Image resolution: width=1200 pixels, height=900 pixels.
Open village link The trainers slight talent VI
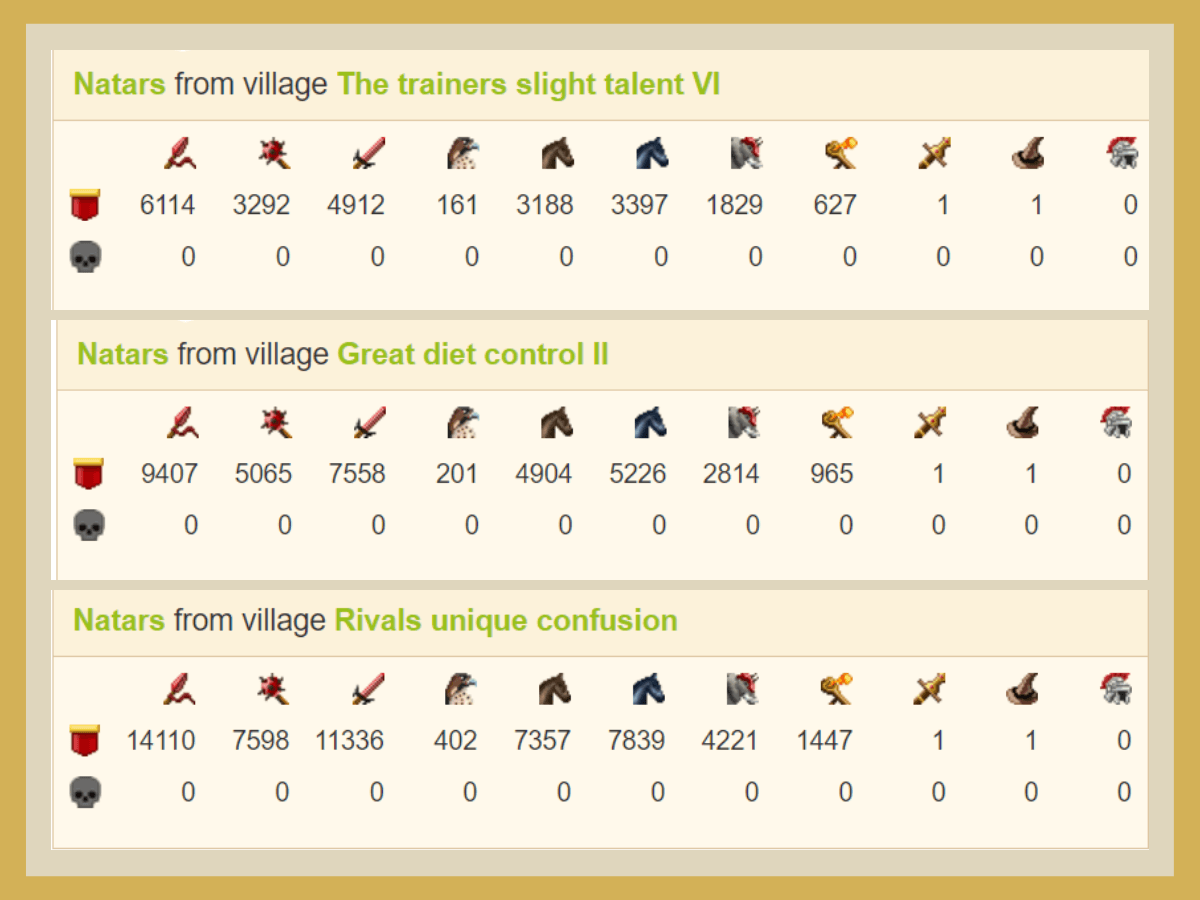coord(528,84)
